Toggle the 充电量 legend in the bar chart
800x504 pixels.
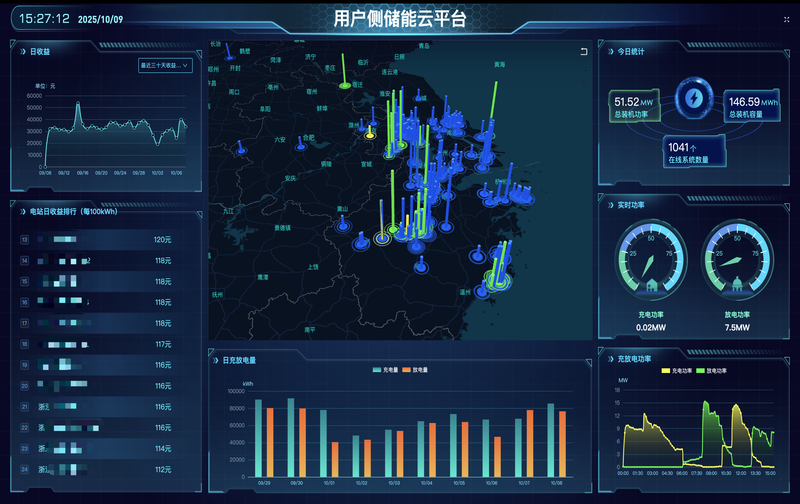click(383, 368)
